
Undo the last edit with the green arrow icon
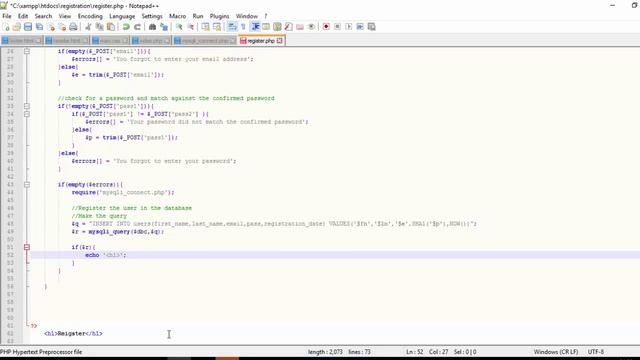coord(126,27)
